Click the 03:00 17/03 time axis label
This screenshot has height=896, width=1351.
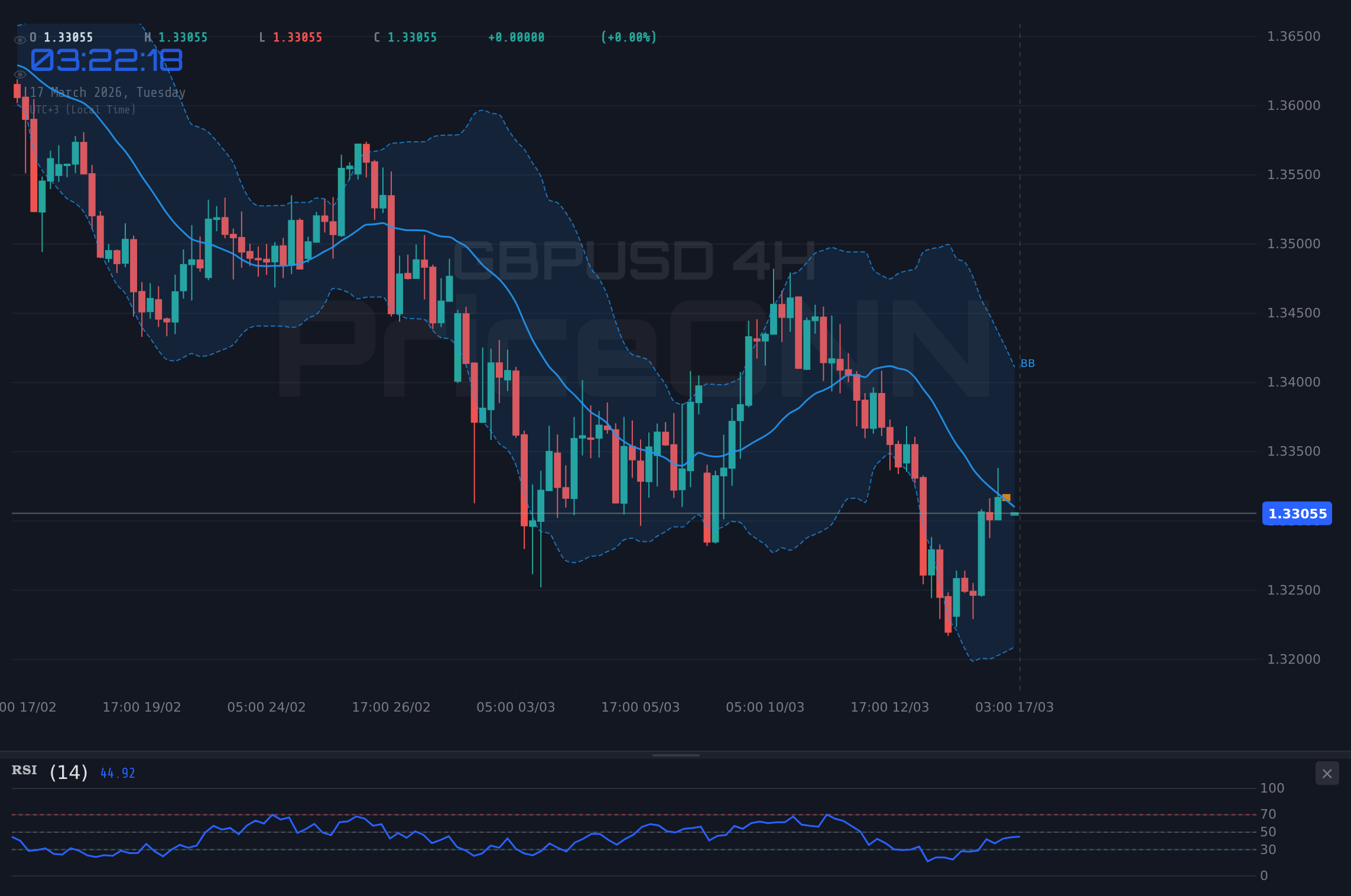[x=1017, y=706]
